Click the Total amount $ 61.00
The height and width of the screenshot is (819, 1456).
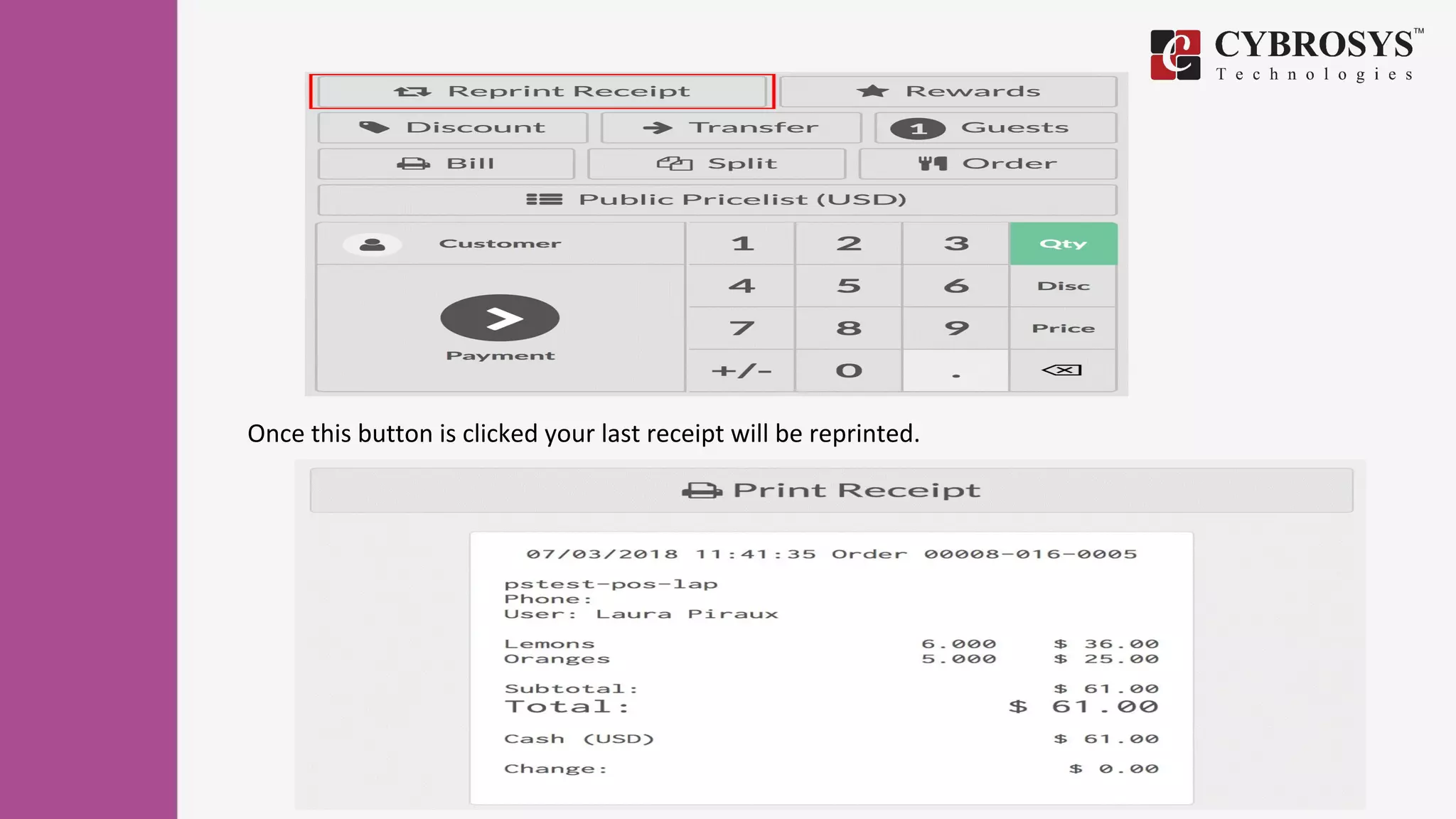(1083, 707)
